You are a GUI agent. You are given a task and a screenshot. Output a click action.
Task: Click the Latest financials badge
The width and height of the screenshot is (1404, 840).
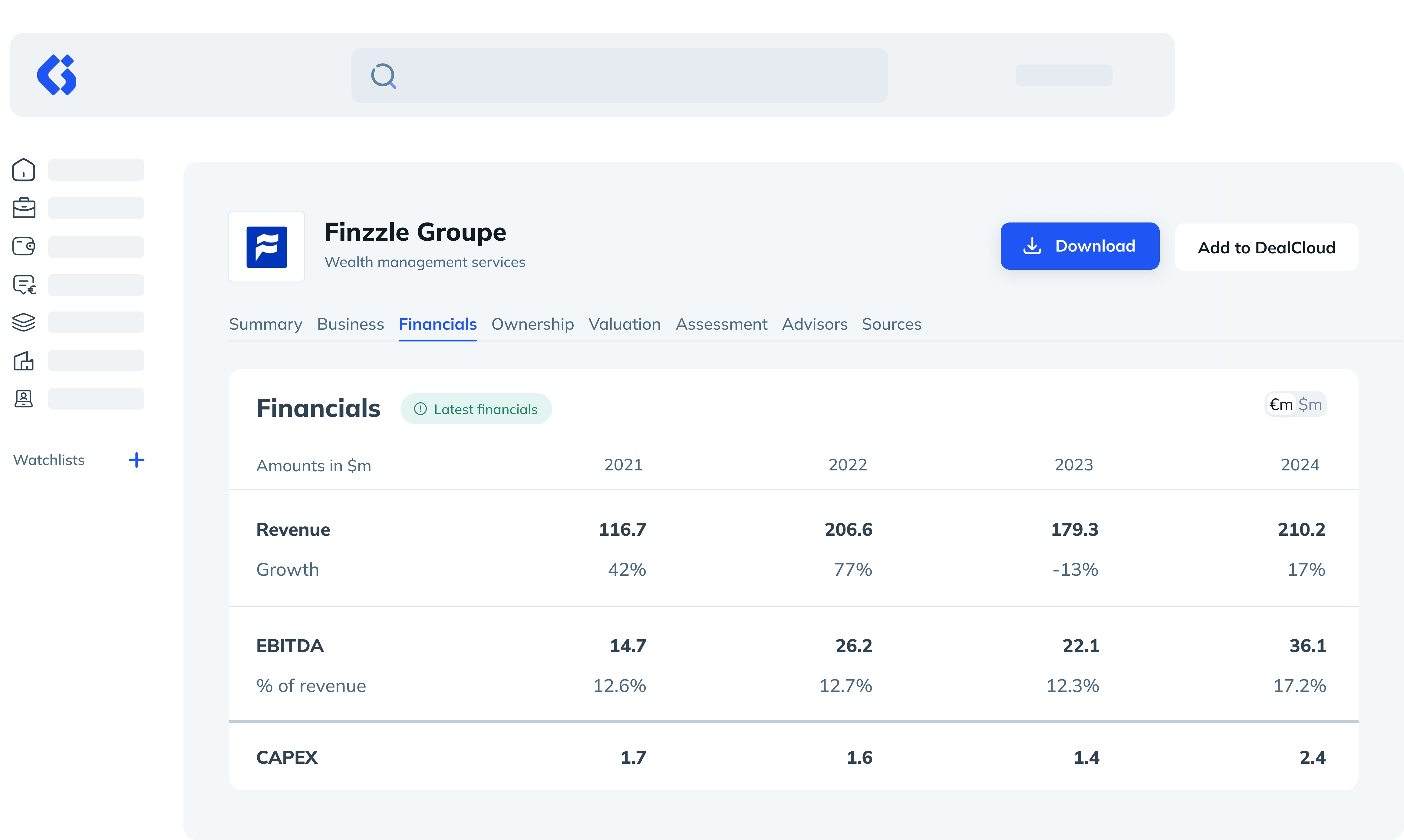coord(476,409)
